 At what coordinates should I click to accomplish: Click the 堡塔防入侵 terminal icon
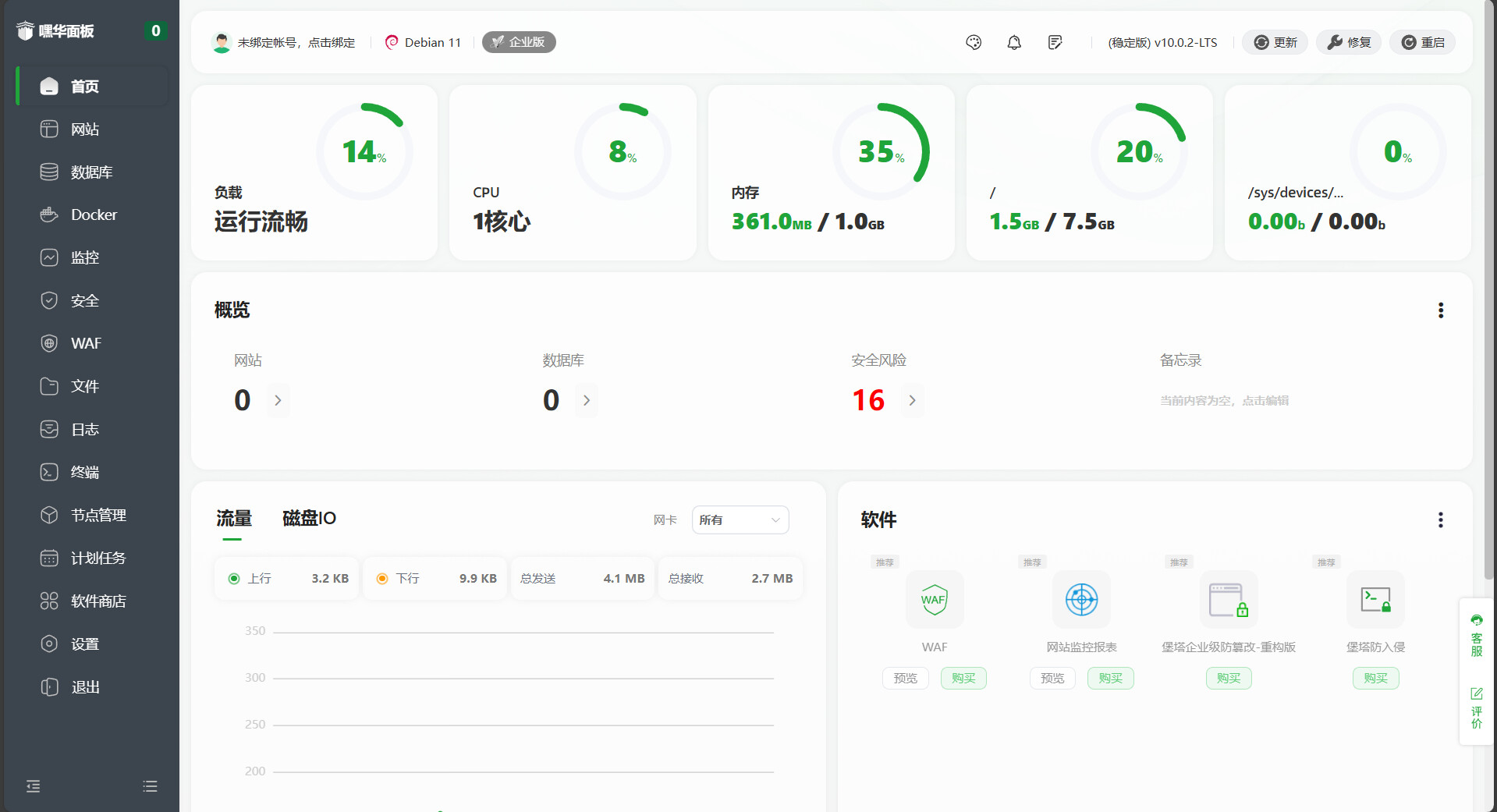1375,599
